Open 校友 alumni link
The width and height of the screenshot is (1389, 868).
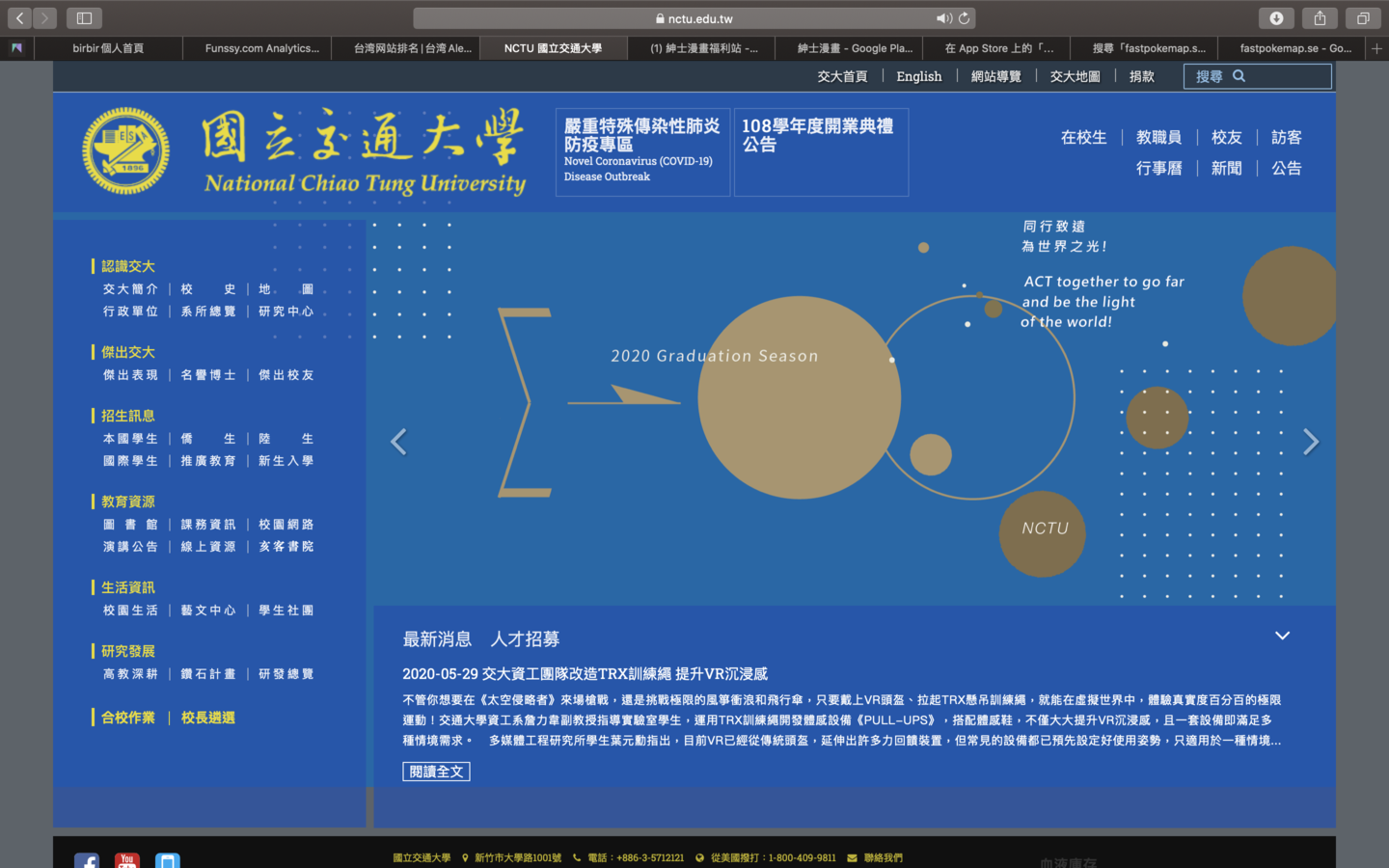(x=1227, y=138)
